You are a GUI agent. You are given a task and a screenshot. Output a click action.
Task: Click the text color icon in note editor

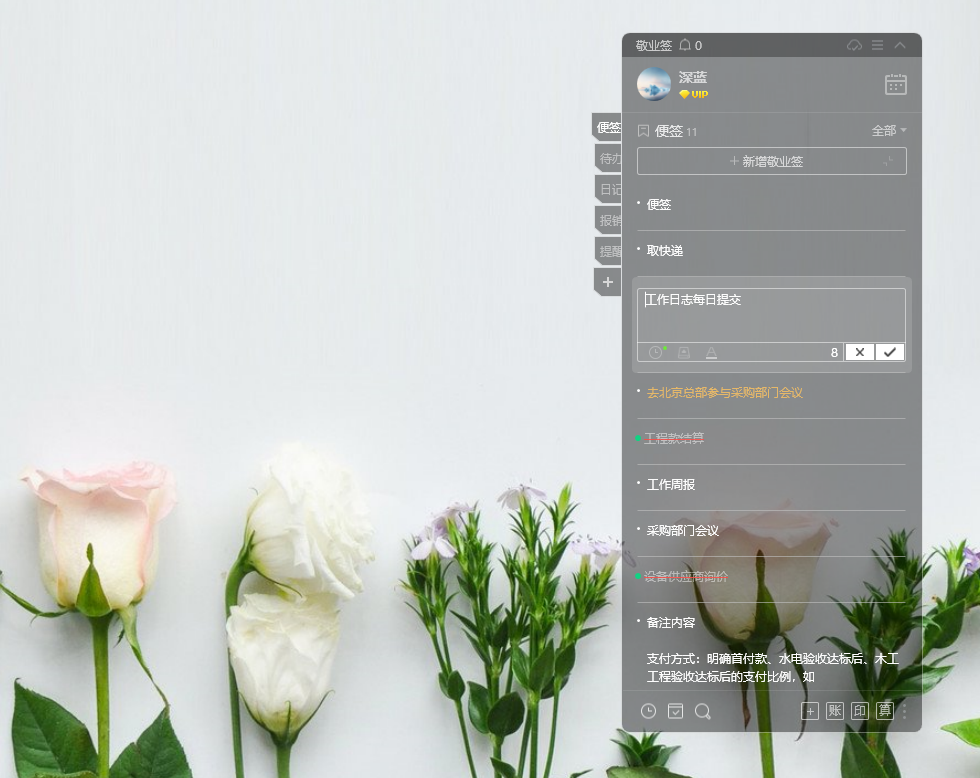(x=711, y=352)
